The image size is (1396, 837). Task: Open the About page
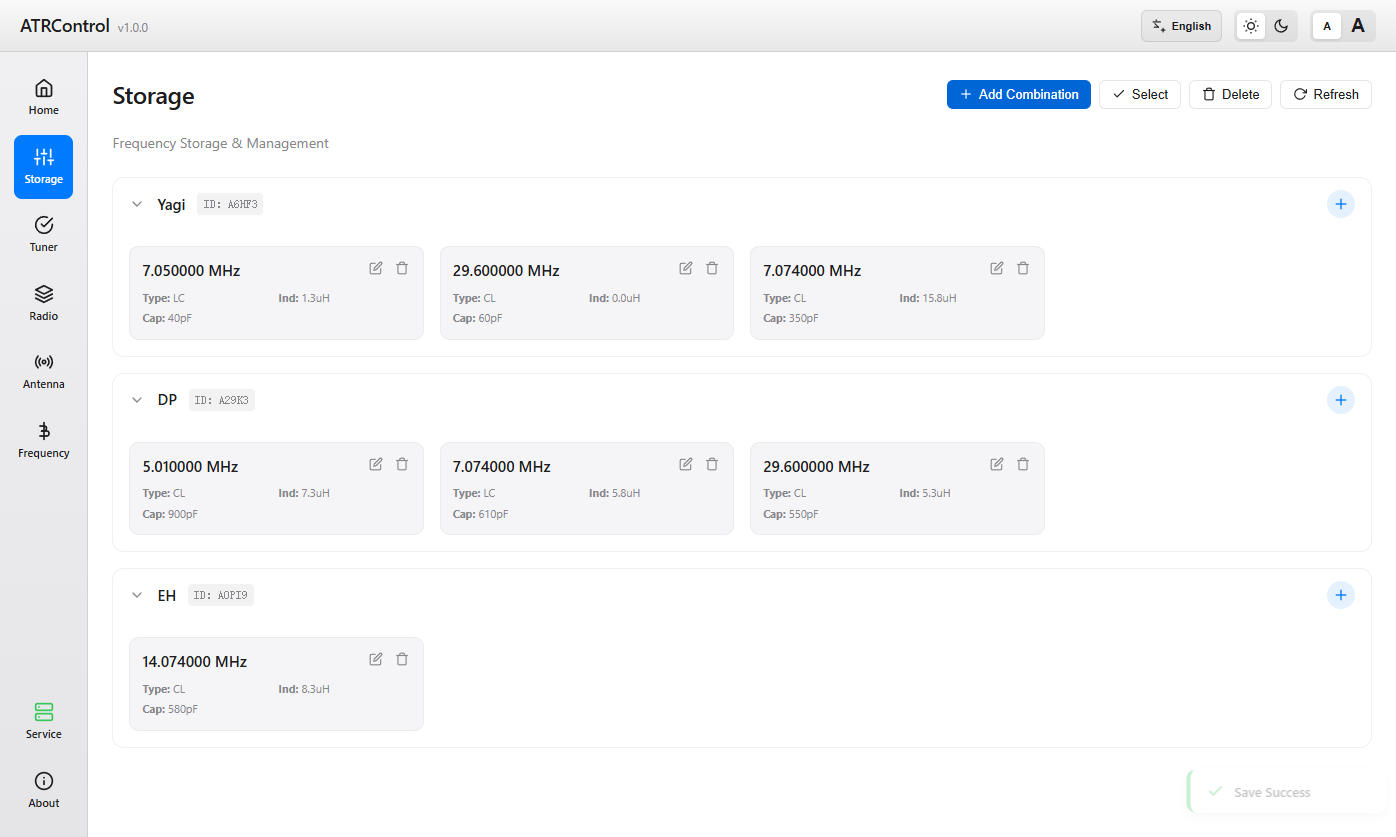tap(44, 790)
